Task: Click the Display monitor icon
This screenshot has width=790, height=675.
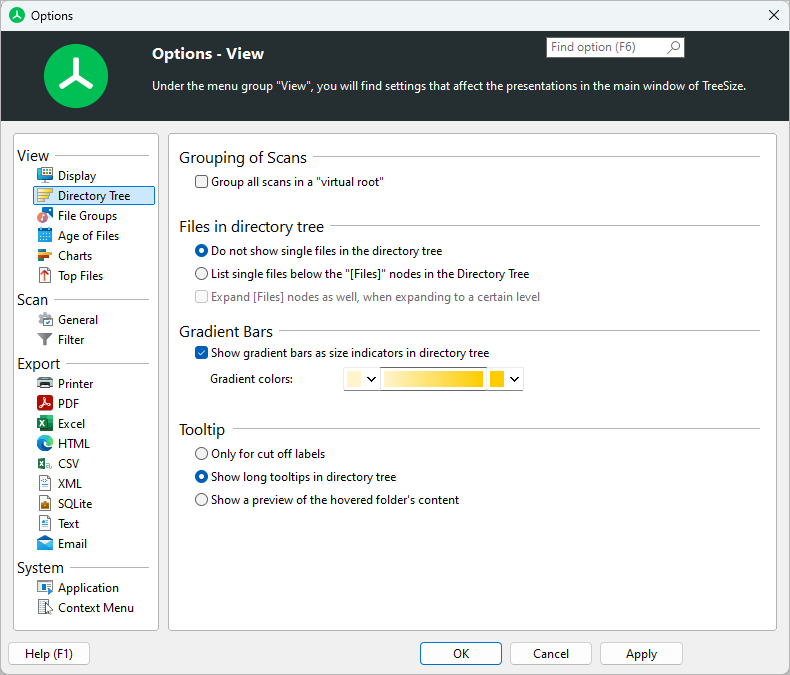Action: (x=45, y=175)
